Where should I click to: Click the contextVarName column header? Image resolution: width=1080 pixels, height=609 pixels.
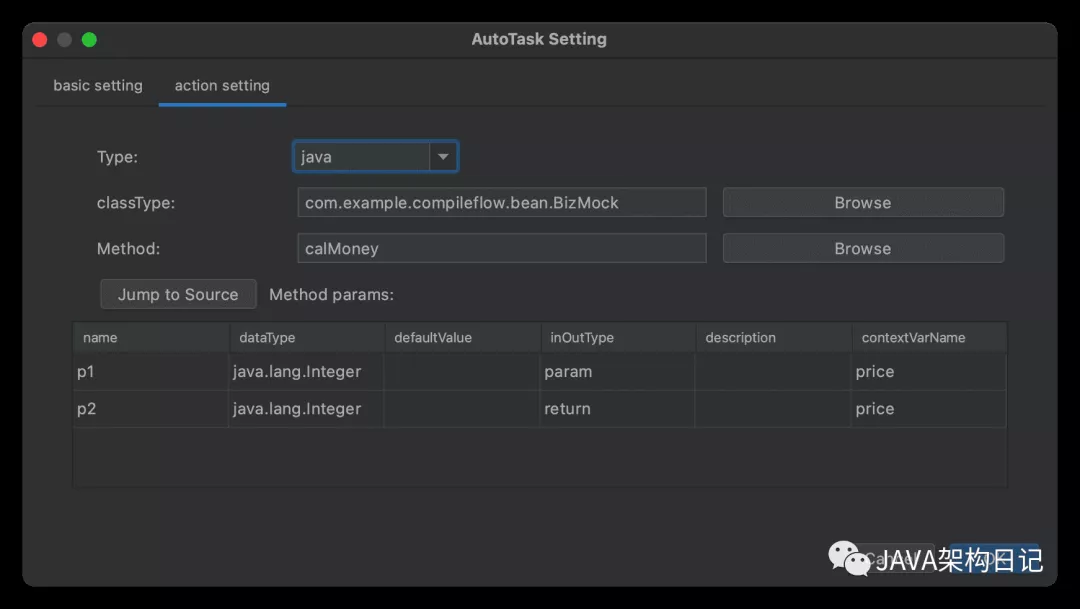coord(928,338)
